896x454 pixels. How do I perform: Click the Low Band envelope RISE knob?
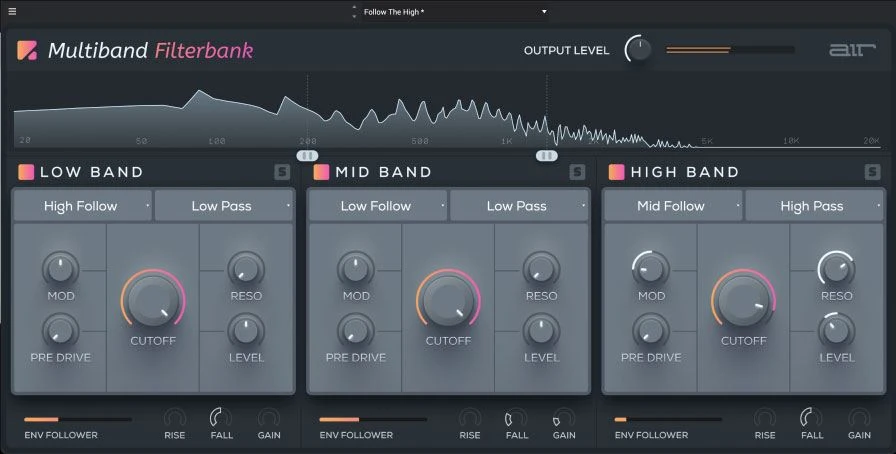[175, 417]
